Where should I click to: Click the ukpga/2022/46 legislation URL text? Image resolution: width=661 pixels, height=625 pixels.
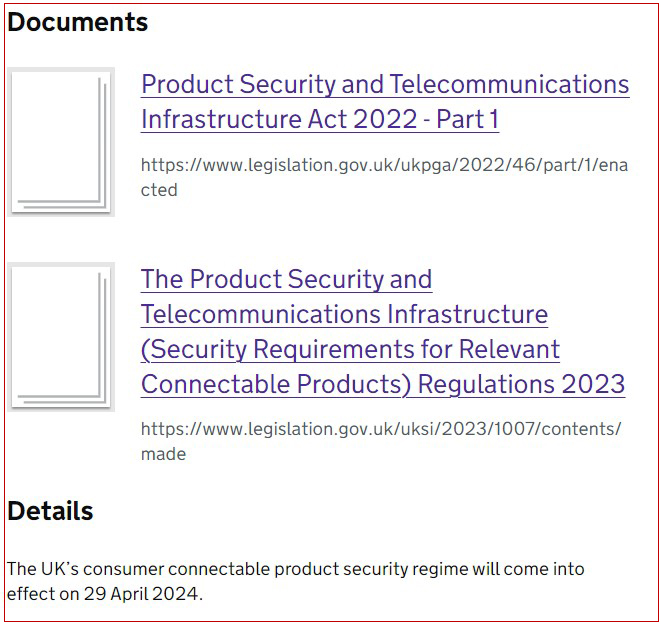(x=384, y=165)
